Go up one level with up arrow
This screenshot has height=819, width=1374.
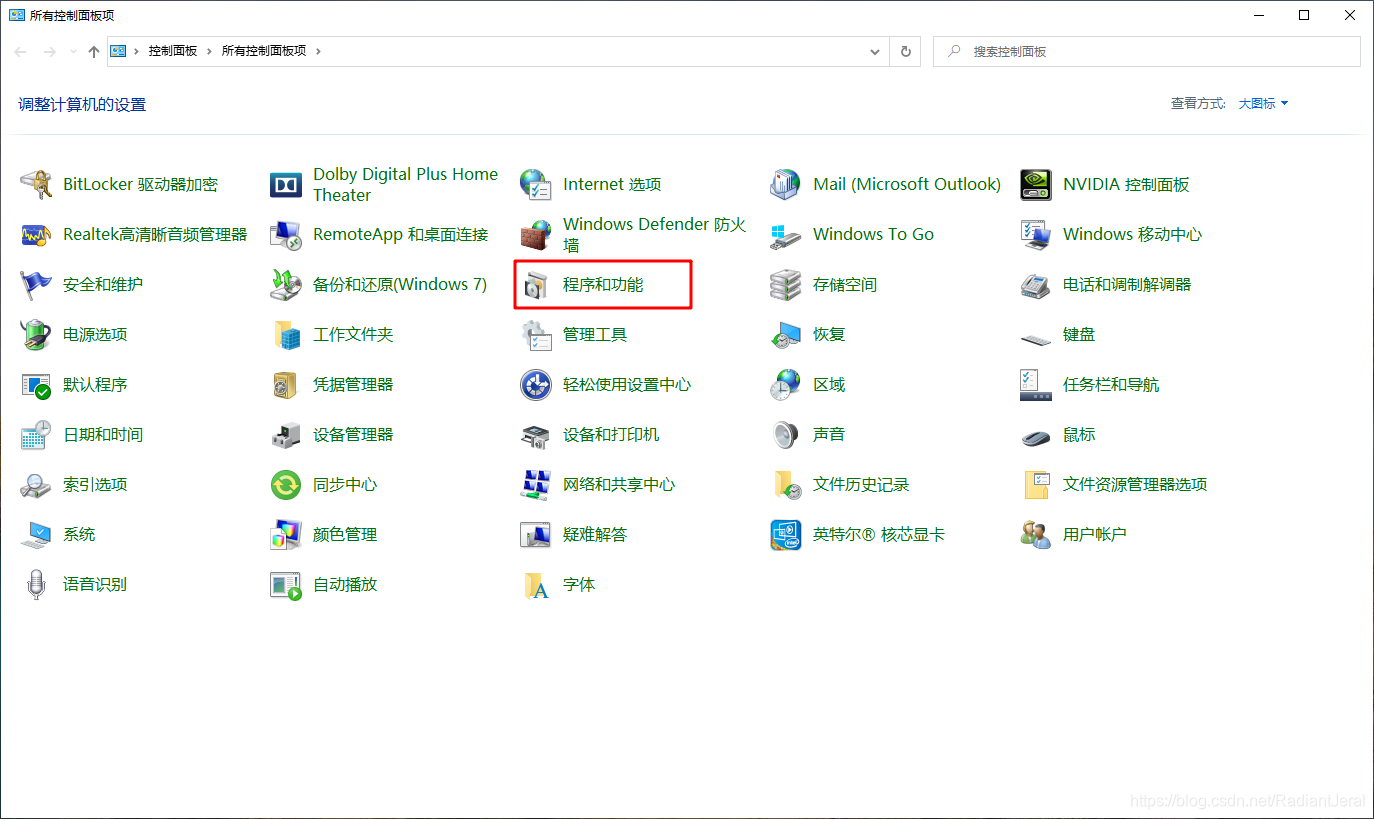point(94,51)
